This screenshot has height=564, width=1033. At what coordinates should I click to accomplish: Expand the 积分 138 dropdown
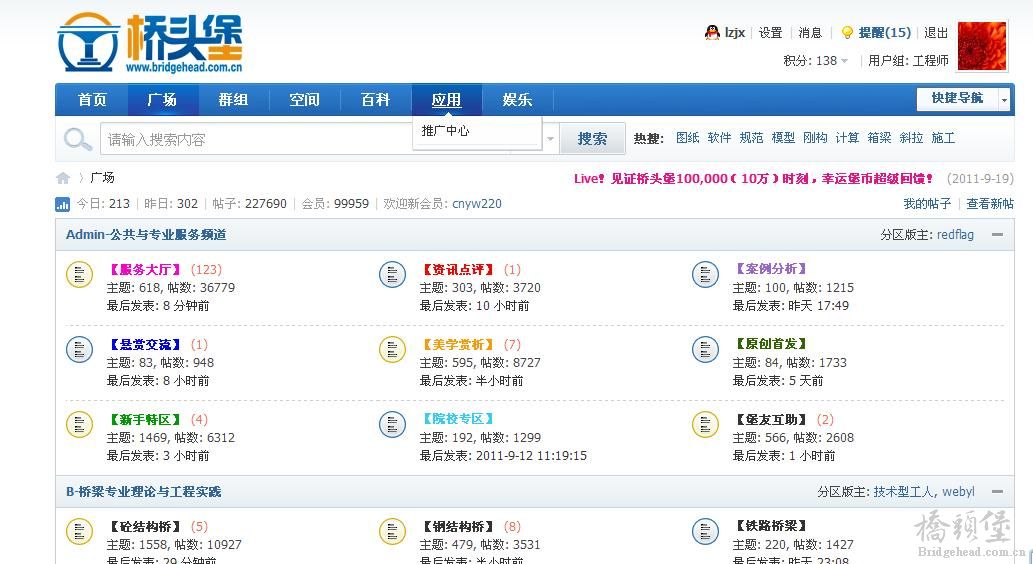[844, 61]
